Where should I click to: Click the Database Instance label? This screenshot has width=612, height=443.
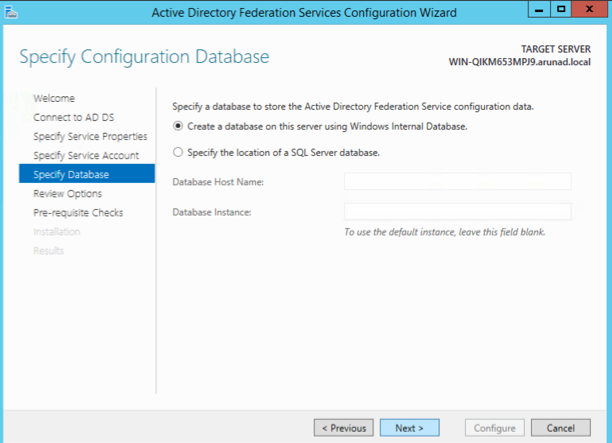[212, 212]
